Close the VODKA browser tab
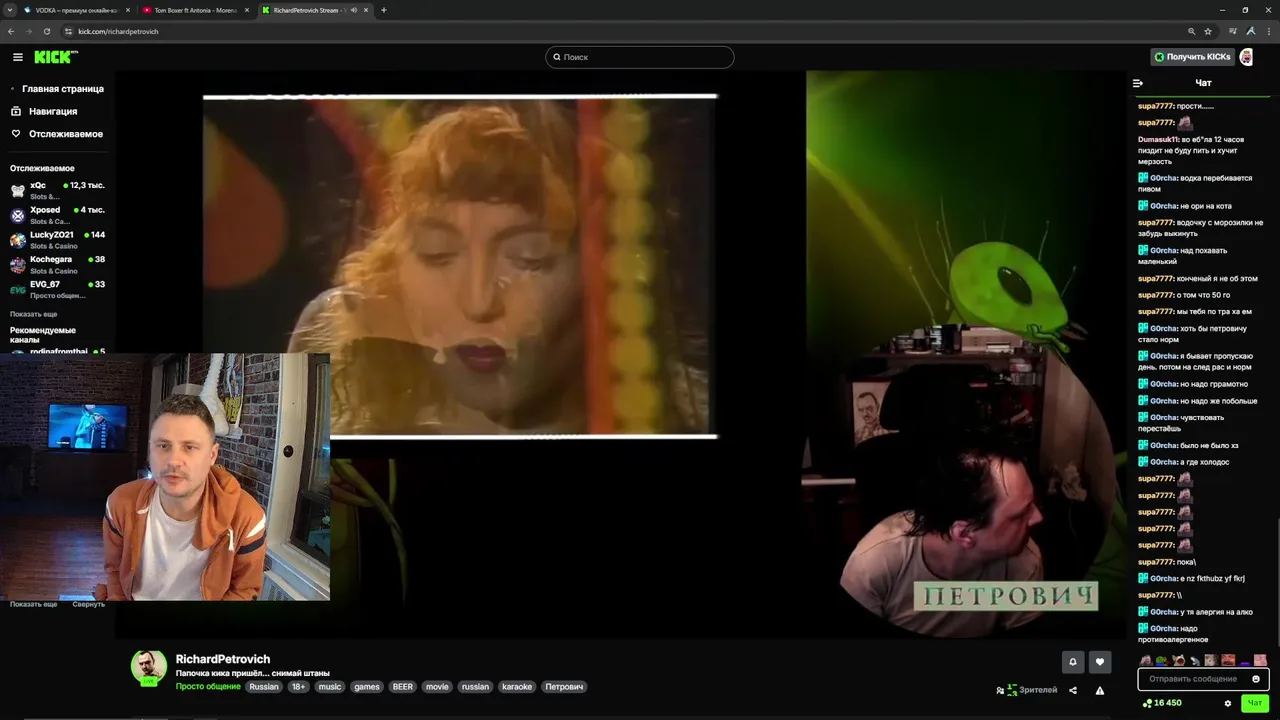This screenshot has width=1280, height=720. (x=127, y=10)
